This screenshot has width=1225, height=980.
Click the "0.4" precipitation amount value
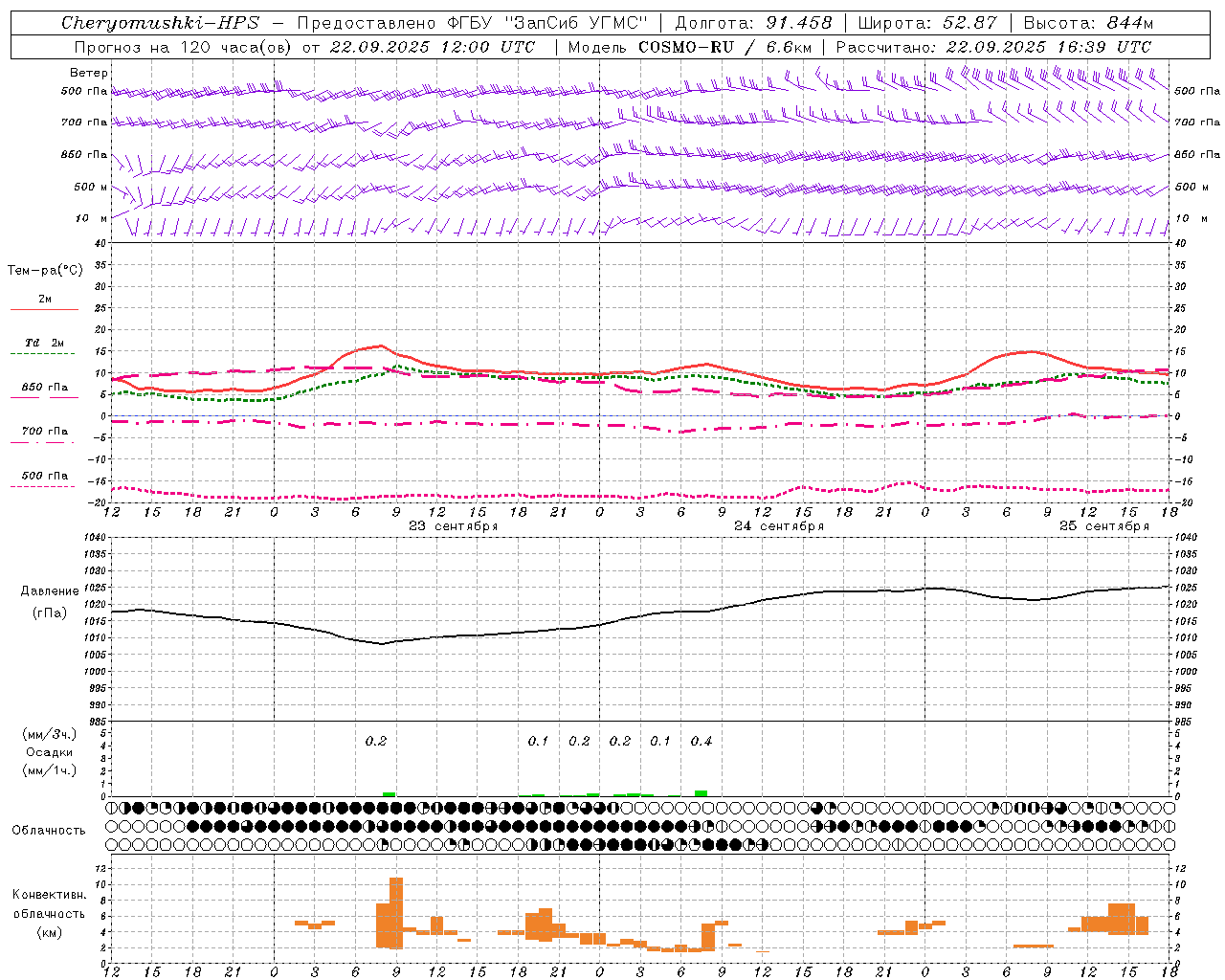point(702,741)
